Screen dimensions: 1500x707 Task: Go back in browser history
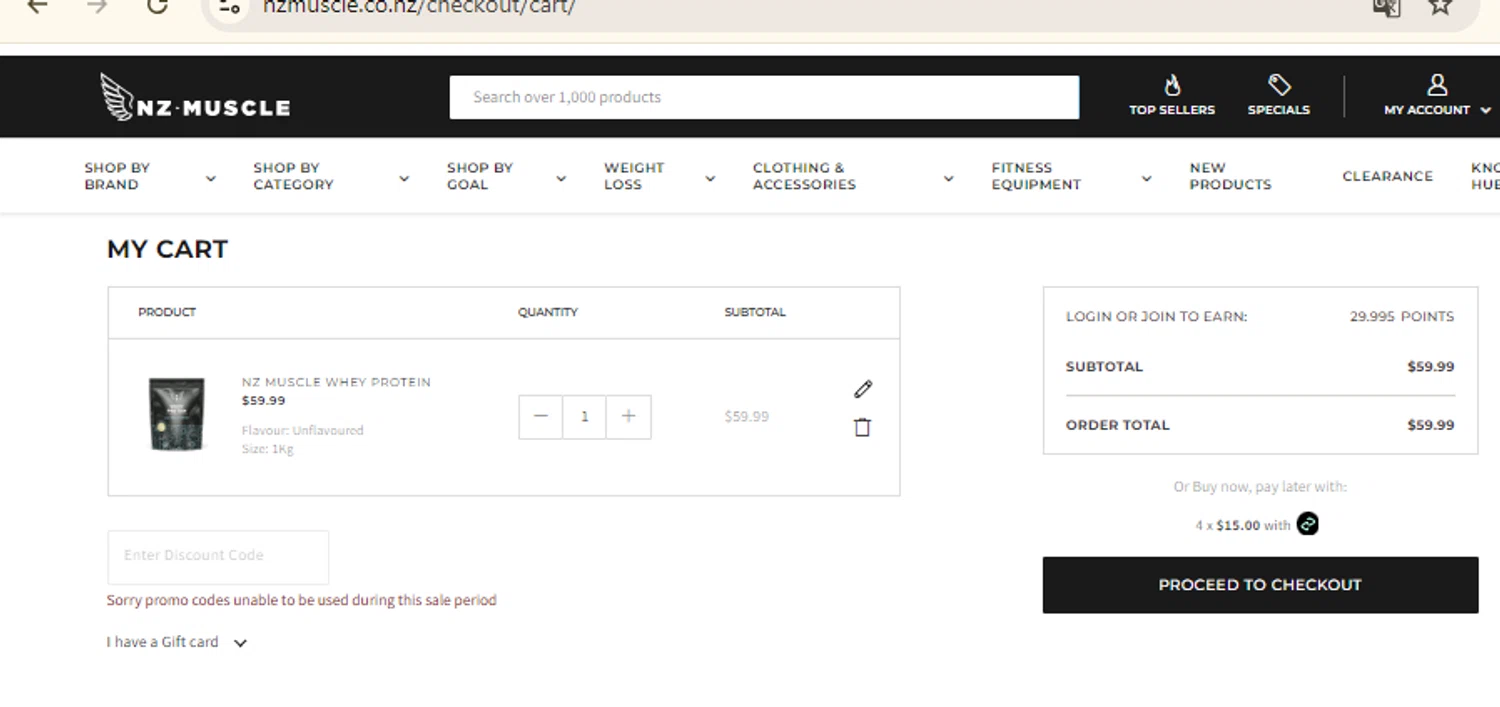tap(37, 6)
